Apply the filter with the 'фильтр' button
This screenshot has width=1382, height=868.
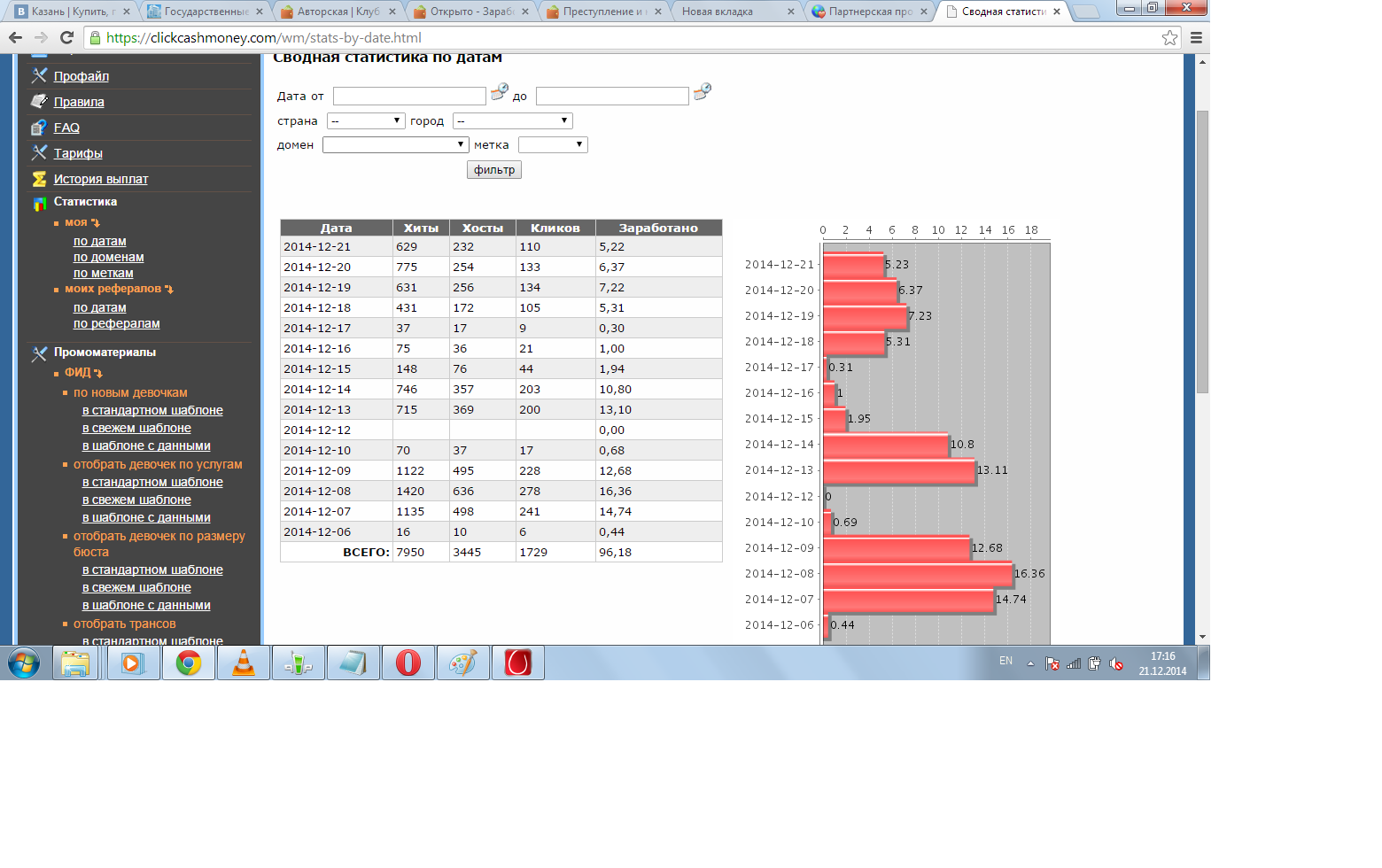pyautogui.click(x=494, y=170)
